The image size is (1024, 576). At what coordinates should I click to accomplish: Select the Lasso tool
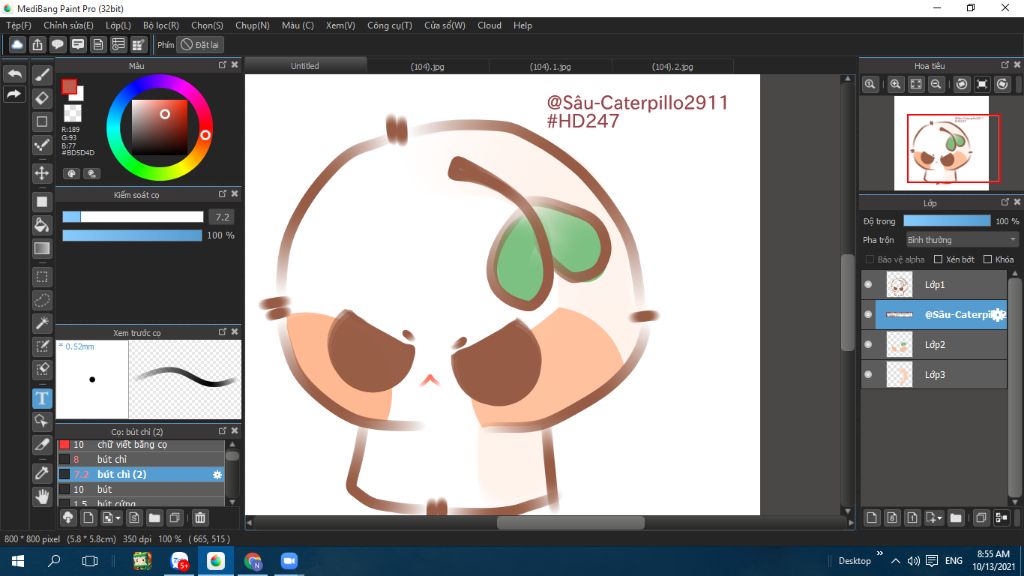[42, 300]
